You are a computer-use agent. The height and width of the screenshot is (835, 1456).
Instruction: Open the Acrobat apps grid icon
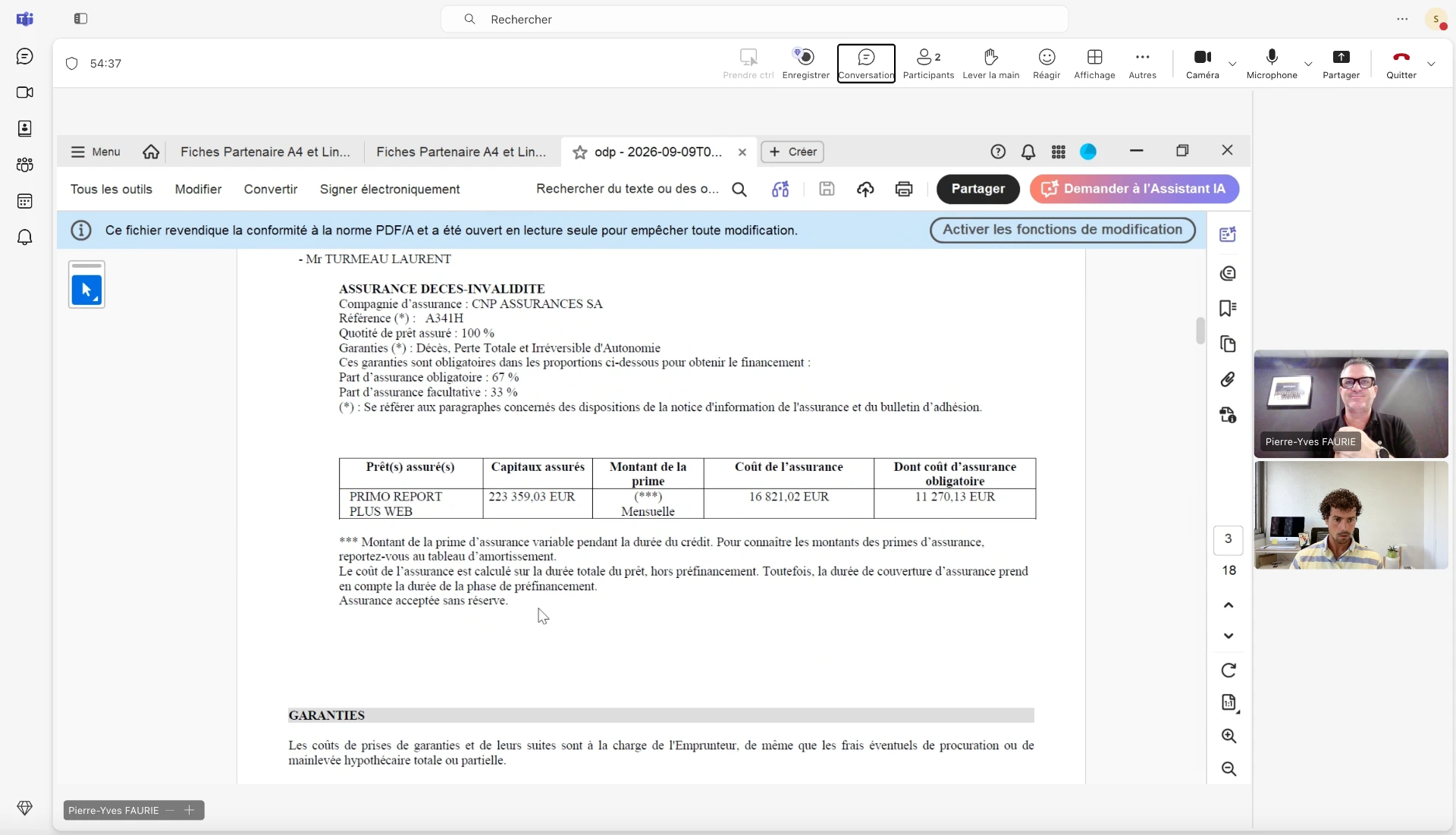[x=1059, y=152]
